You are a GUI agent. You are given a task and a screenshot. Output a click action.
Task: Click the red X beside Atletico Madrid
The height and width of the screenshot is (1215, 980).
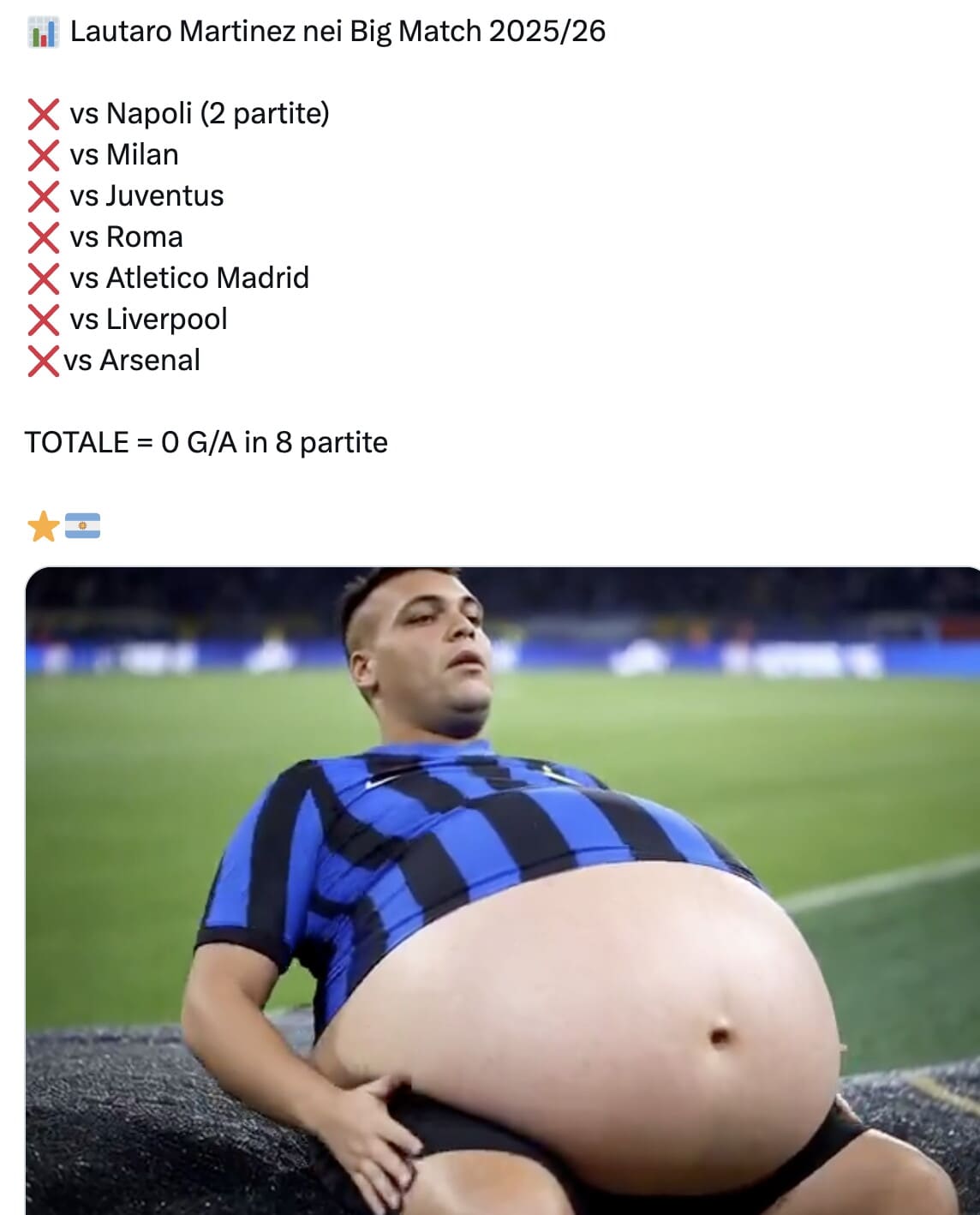[43, 278]
